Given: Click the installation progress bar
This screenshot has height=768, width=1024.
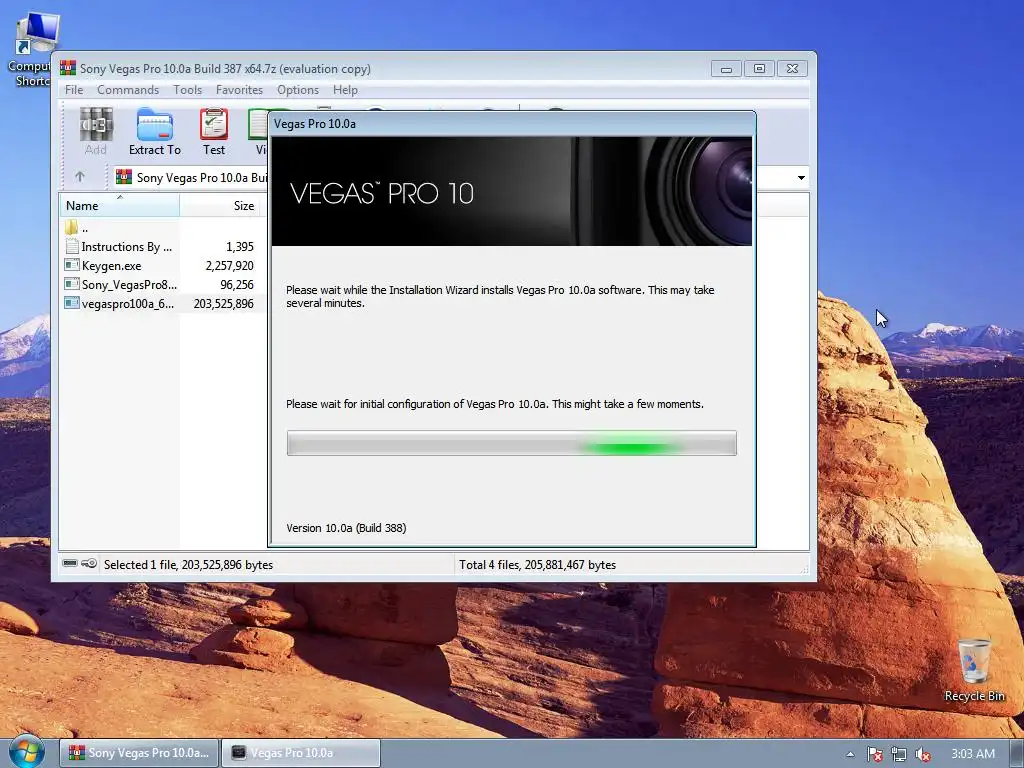Looking at the screenshot, I should click(511, 443).
